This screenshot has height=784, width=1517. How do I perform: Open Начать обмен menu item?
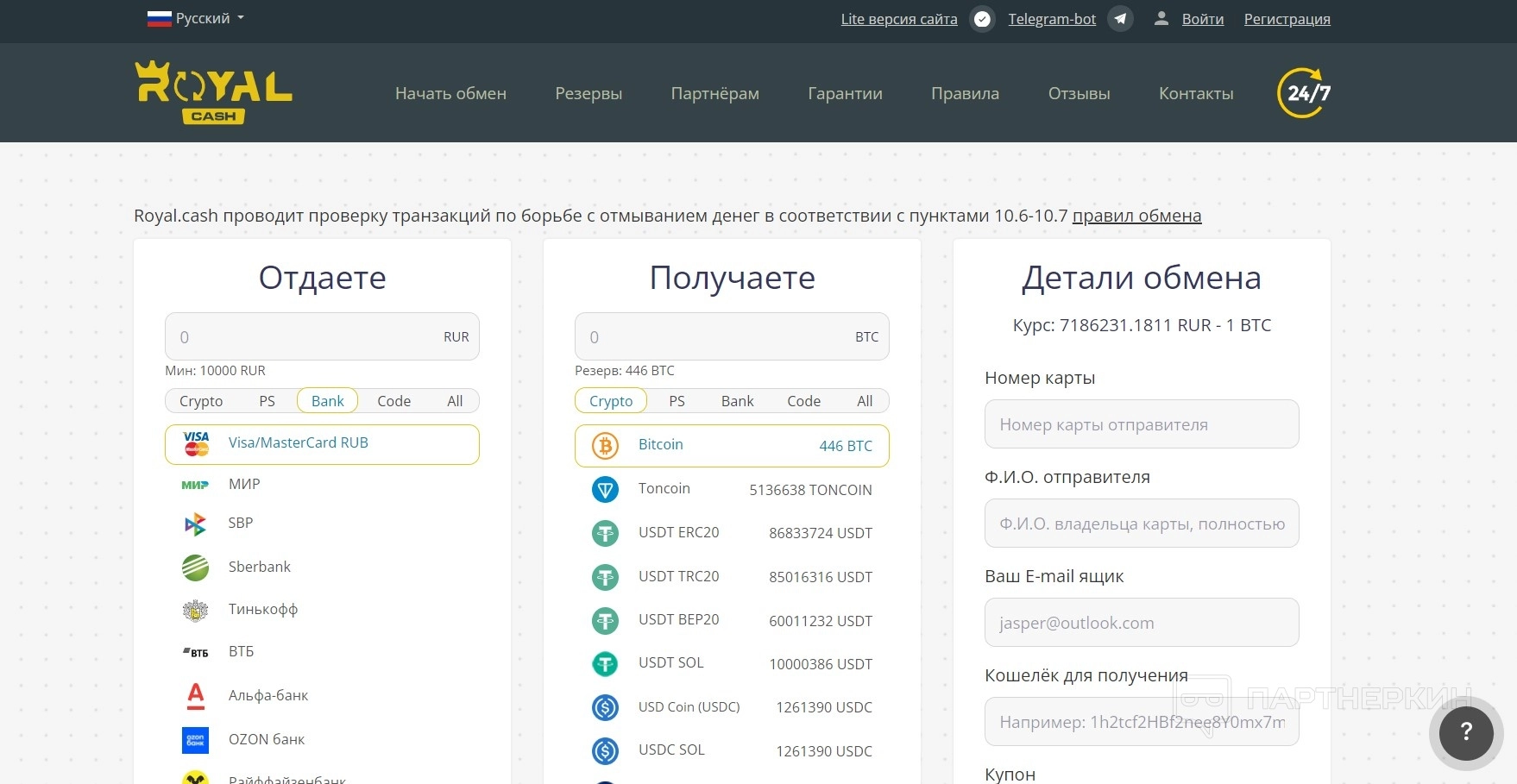450,93
